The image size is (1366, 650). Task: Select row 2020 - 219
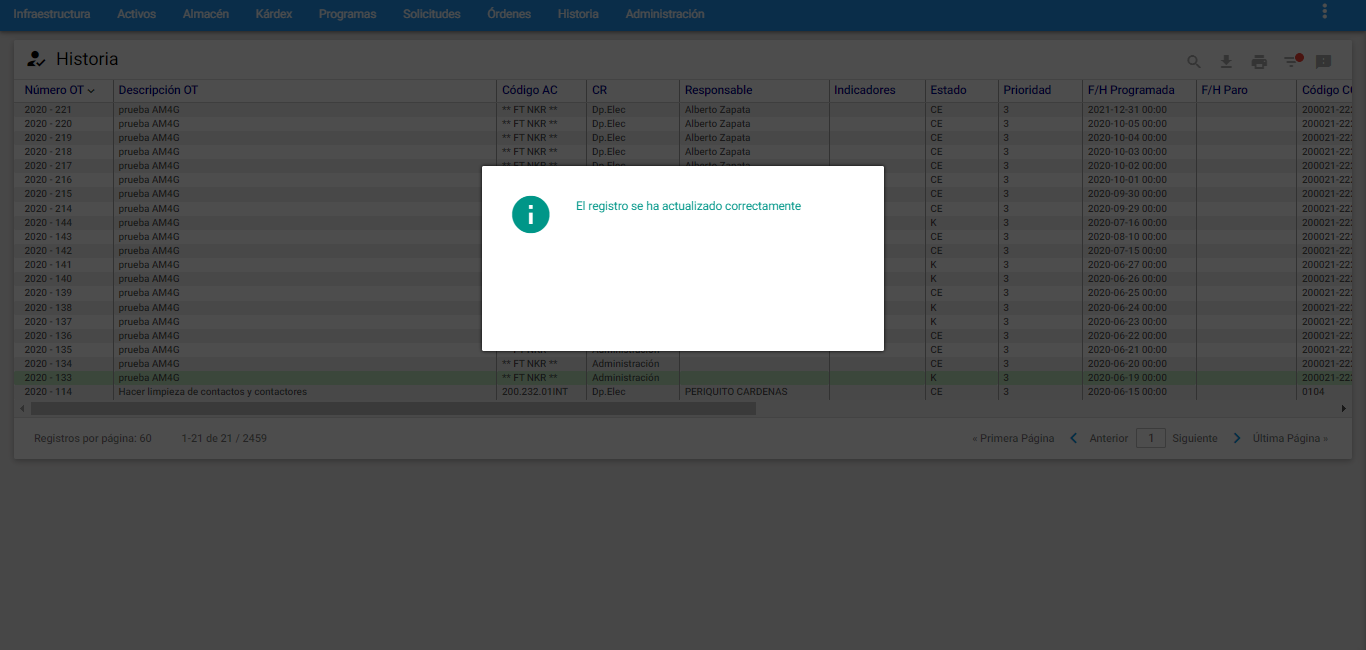(x=683, y=138)
